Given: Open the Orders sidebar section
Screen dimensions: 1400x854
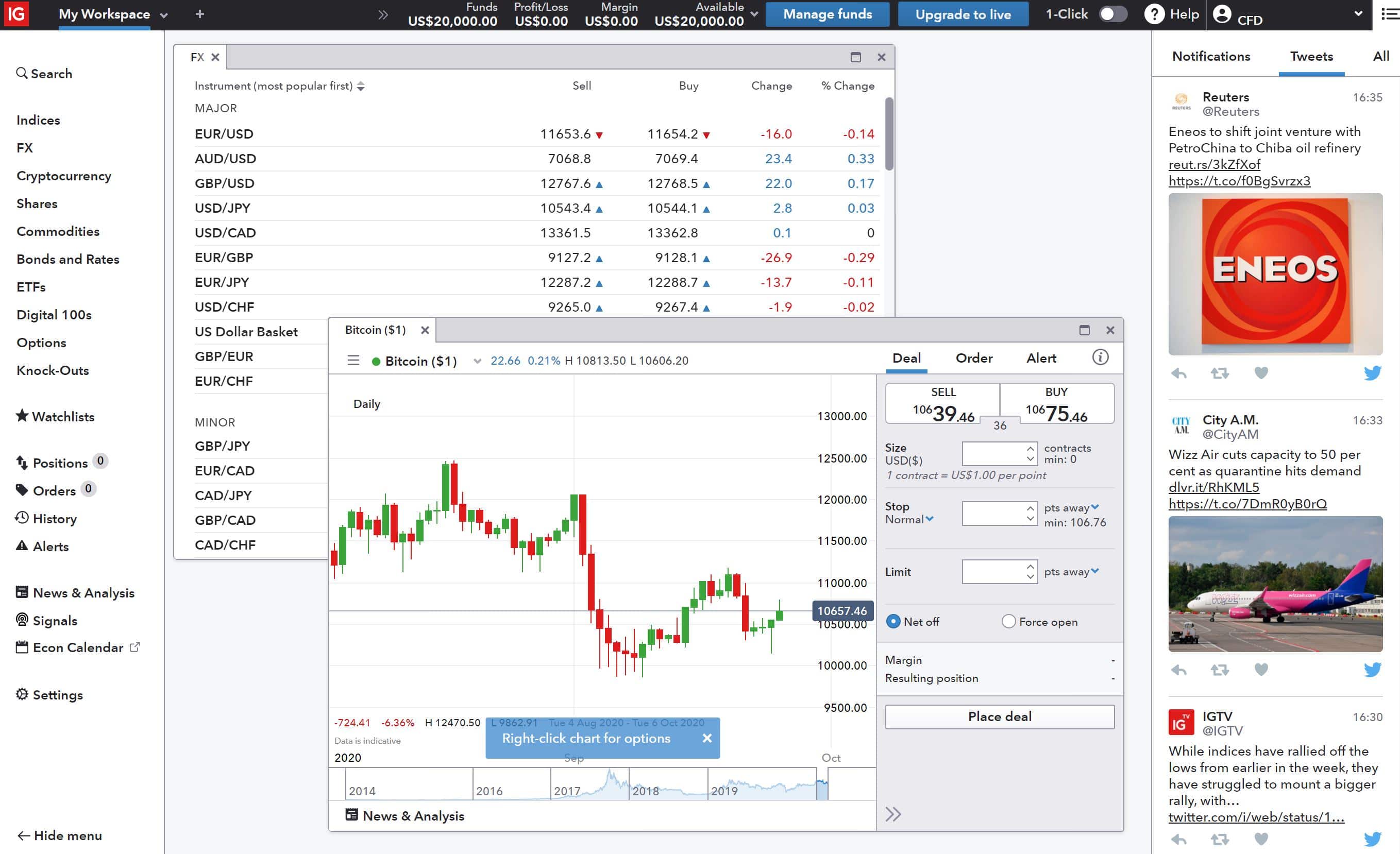Looking at the screenshot, I should coord(54,490).
